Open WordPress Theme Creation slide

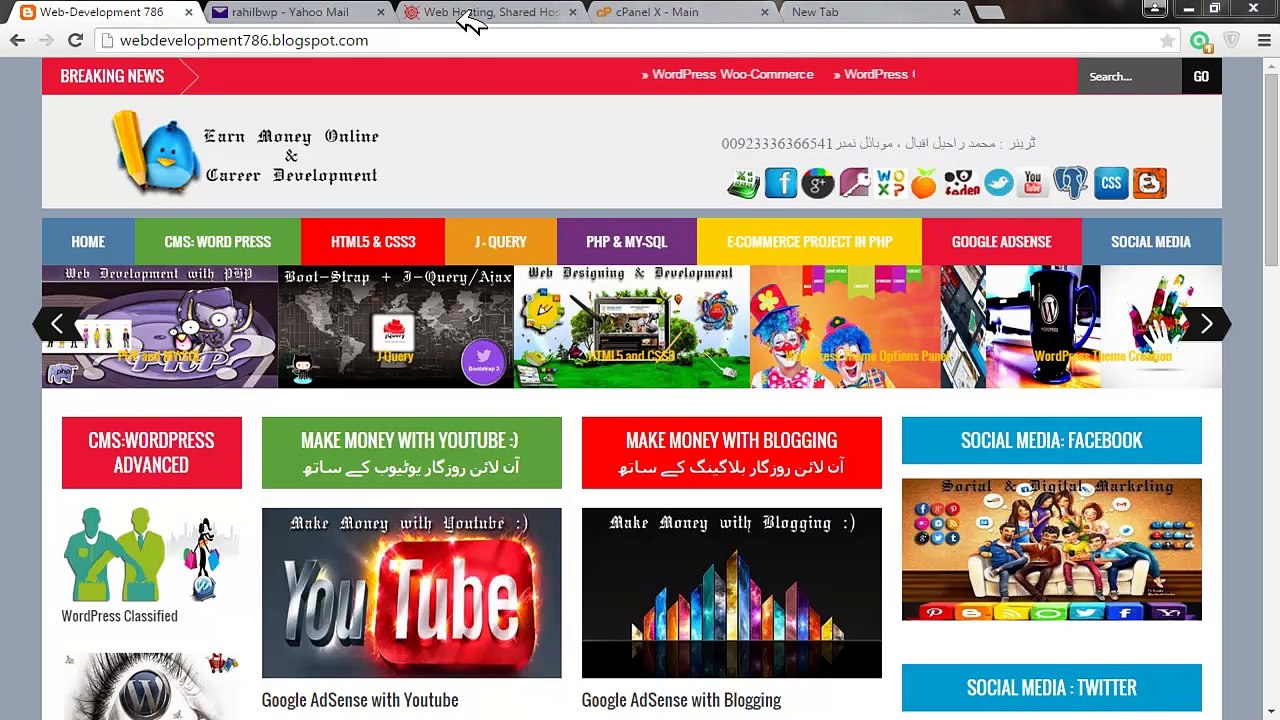click(x=1104, y=326)
